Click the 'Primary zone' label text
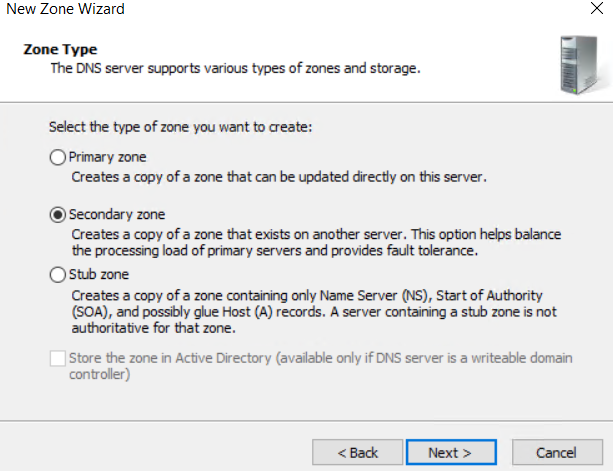 [x=107, y=157]
